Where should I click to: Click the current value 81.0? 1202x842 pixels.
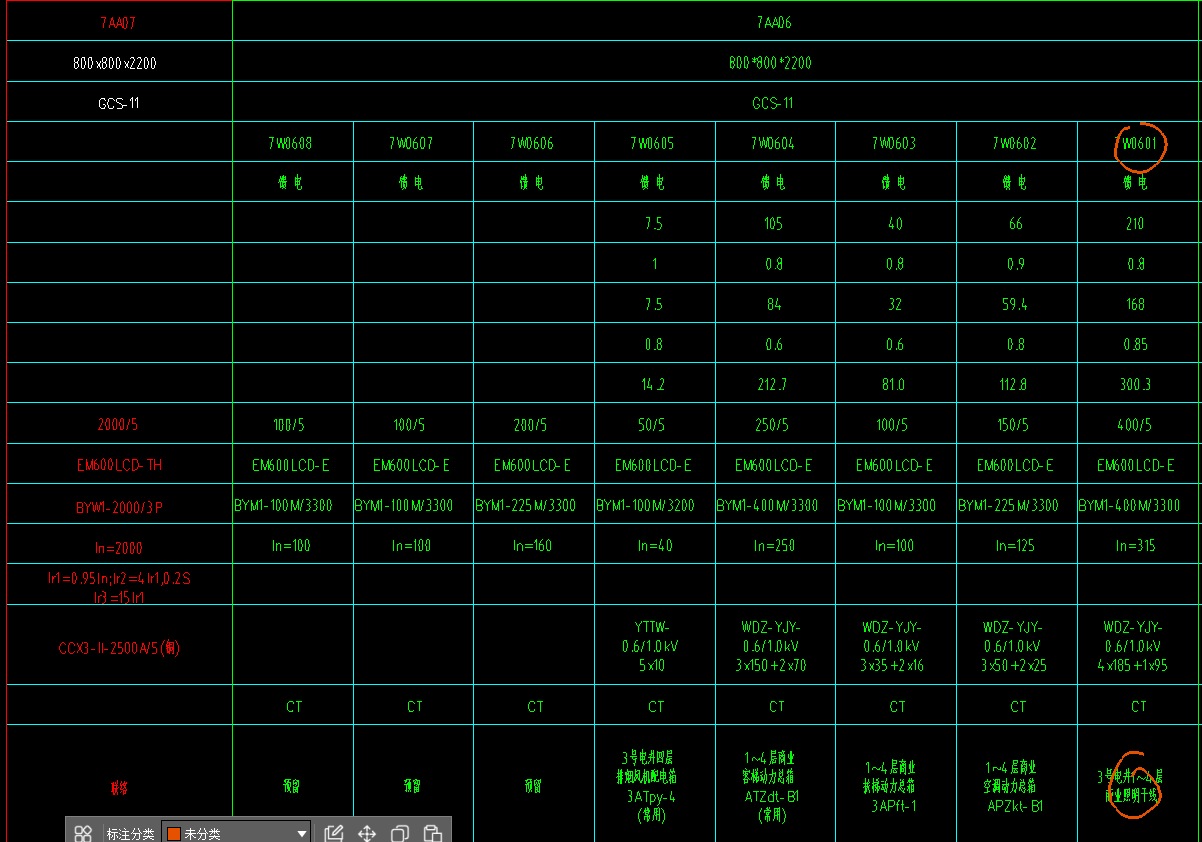pyautogui.click(x=894, y=385)
